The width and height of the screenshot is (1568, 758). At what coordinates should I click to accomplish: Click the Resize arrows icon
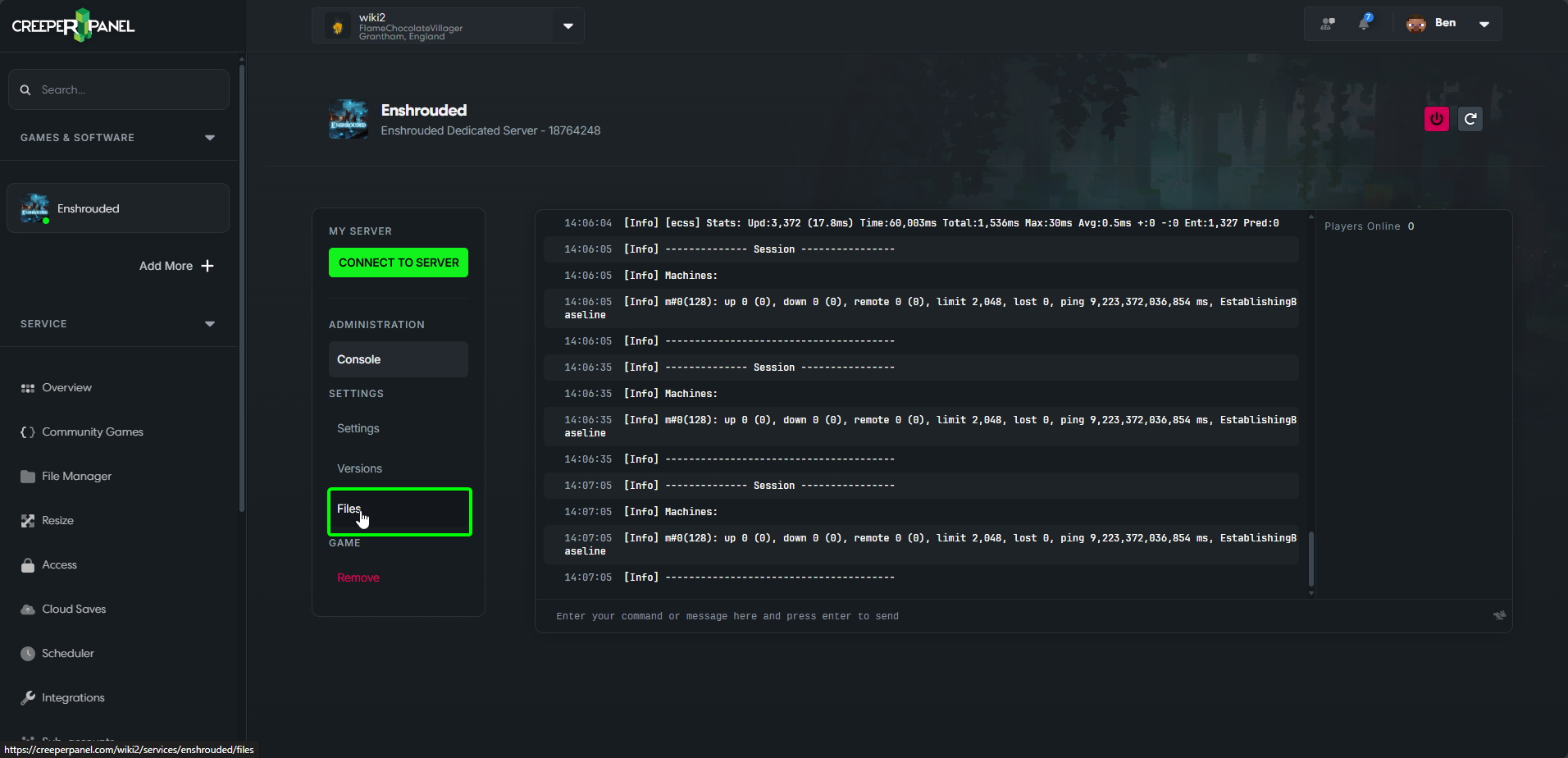(x=28, y=521)
